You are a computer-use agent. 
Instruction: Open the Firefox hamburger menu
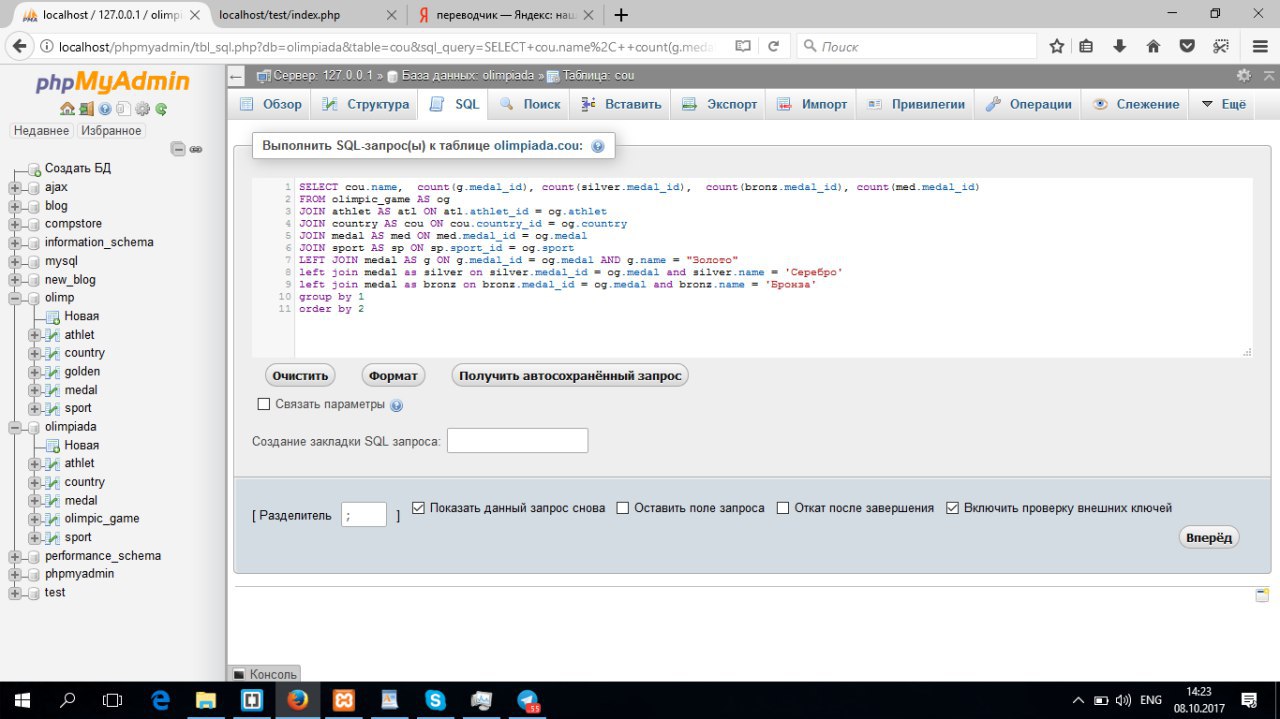click(x=1260, y=46)
